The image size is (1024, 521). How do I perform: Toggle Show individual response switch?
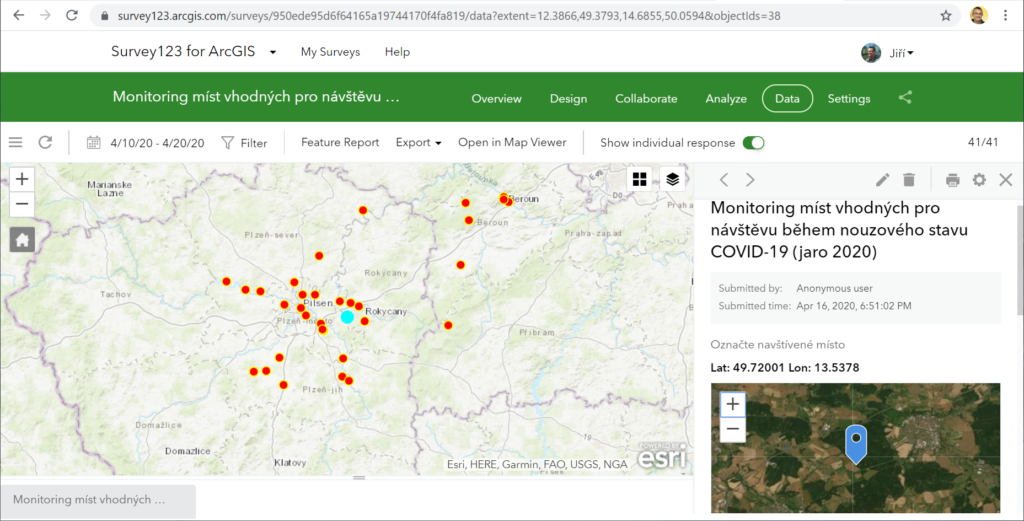[x=753, y=143]
